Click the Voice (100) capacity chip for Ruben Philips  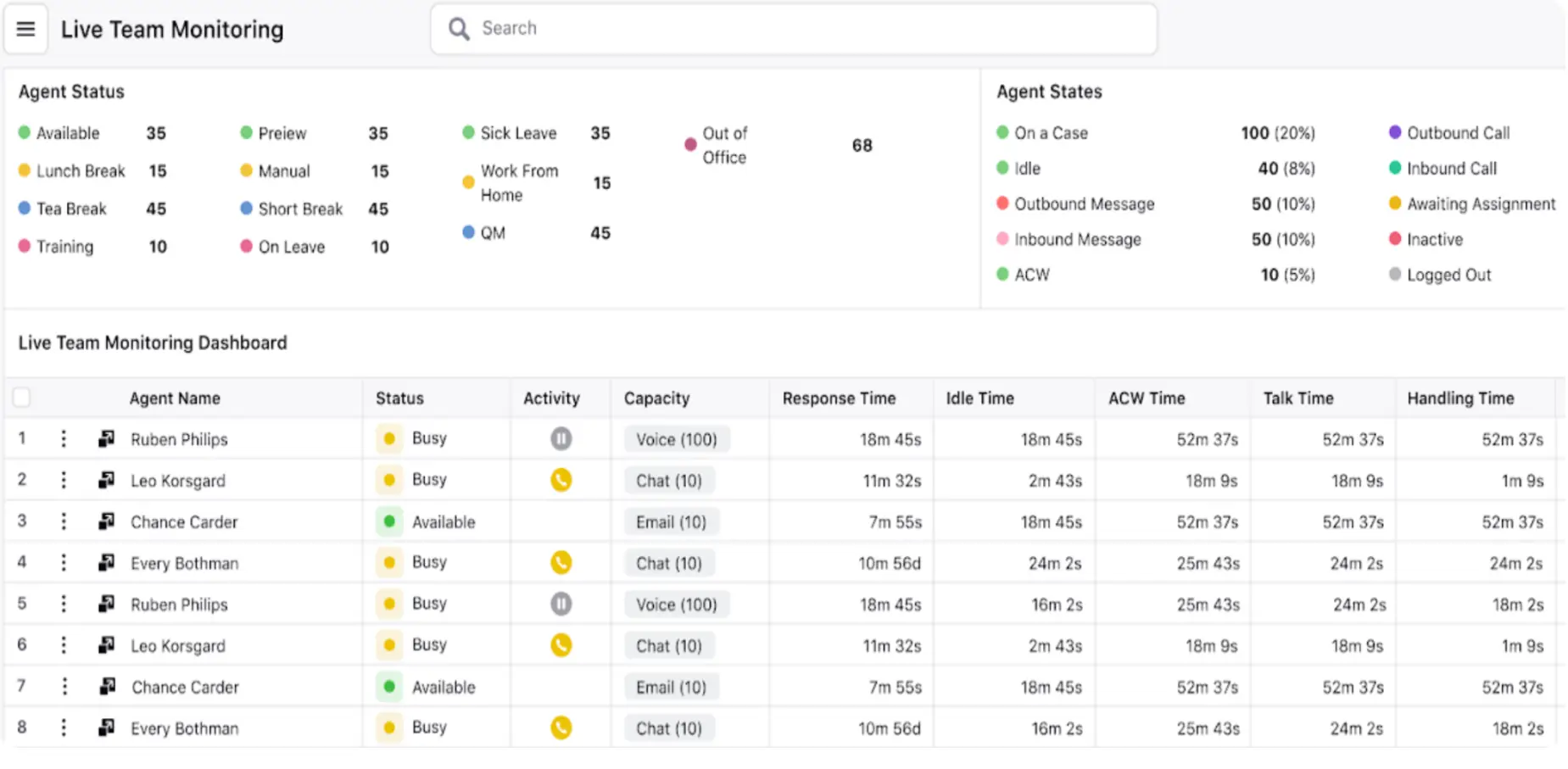point(676,438)
